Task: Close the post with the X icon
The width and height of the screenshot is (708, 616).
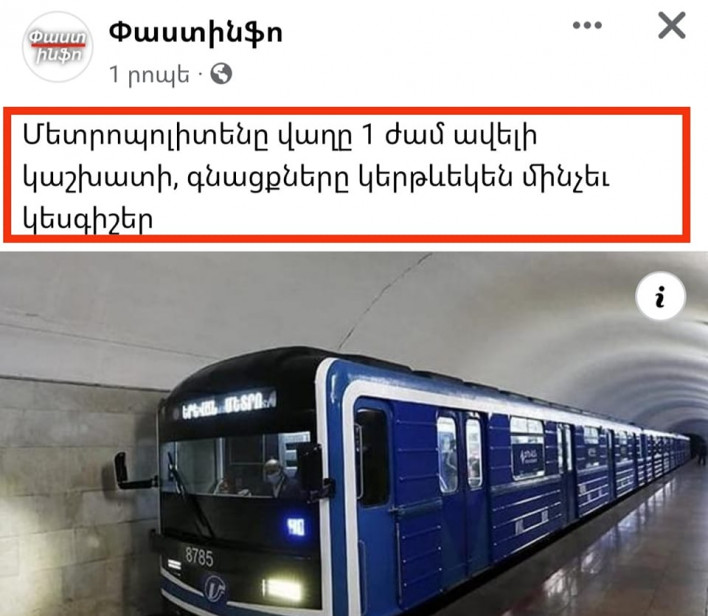Action: (672, 25)
